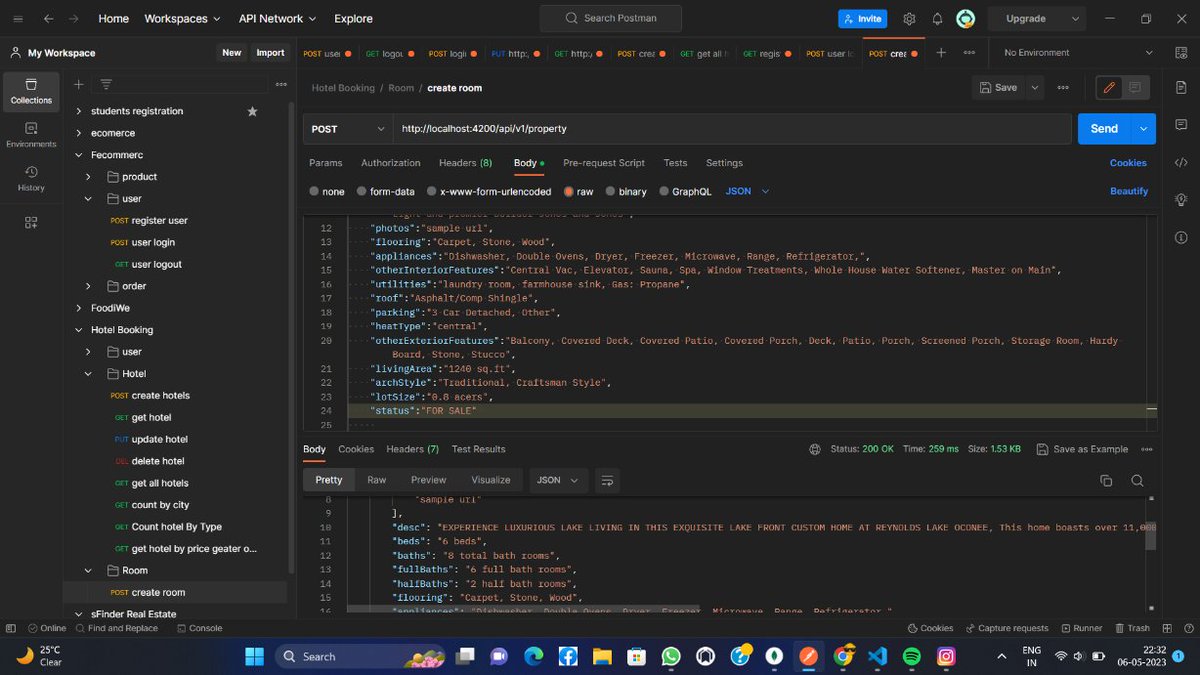Viewport: 1200px width, 675px height.
Task: Switch to the Authorization tab
Action: coord(391,163)
